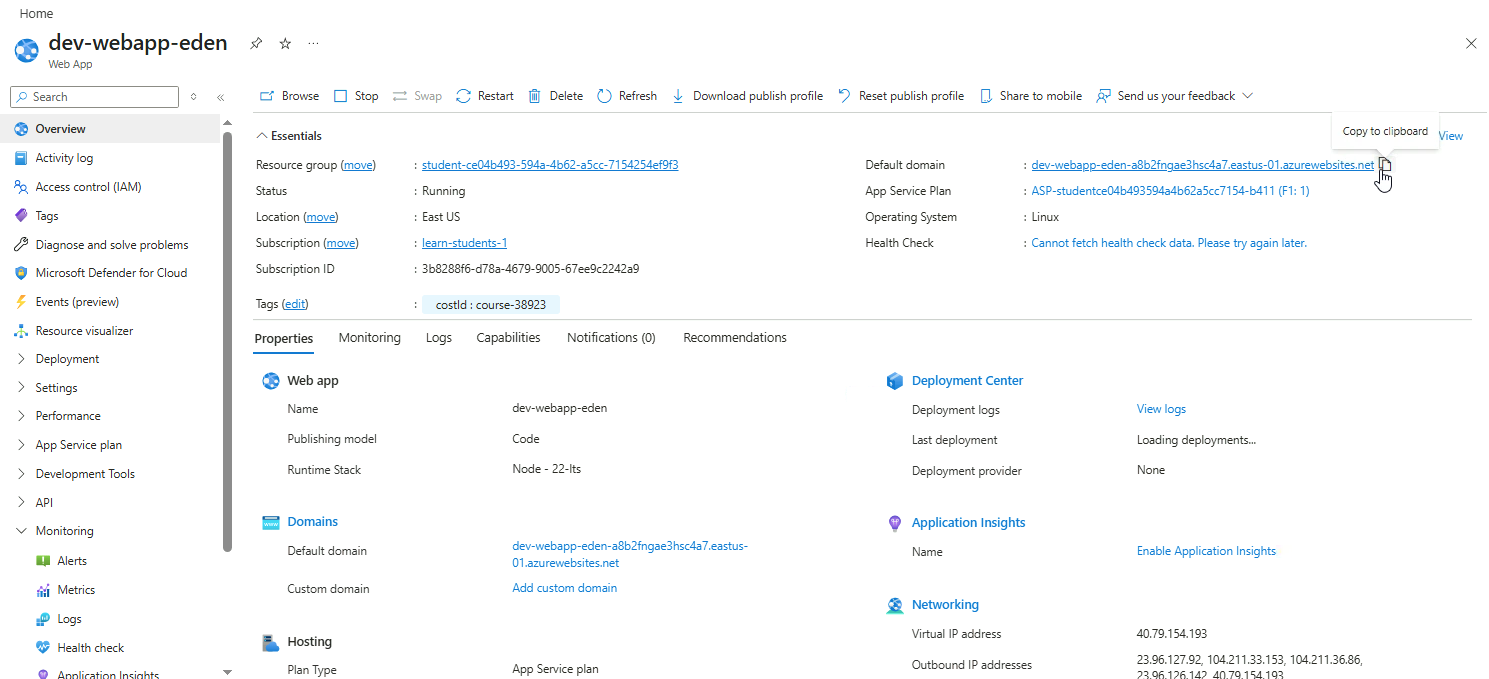Open Send us your feedback dropdown
Viewport: 1489px width, 679px height.
tap(1247, 96)
